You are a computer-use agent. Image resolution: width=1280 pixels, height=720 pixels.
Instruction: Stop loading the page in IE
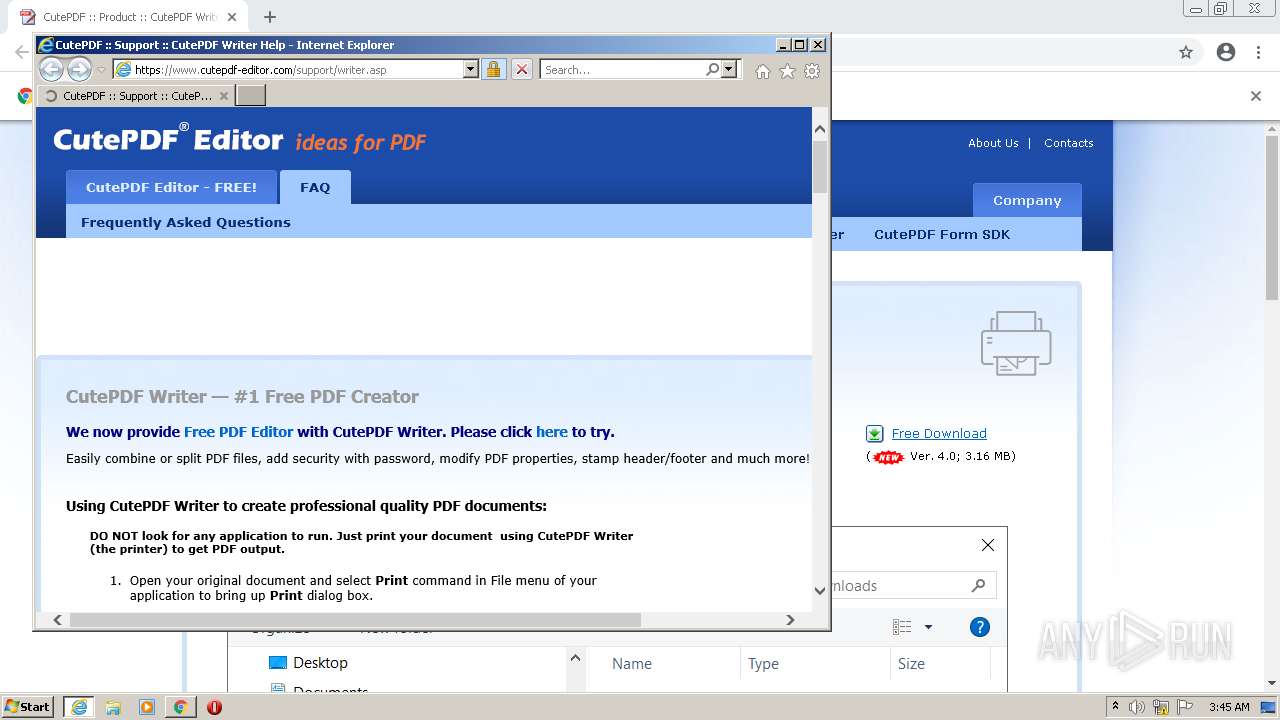[x=521, y=70]
